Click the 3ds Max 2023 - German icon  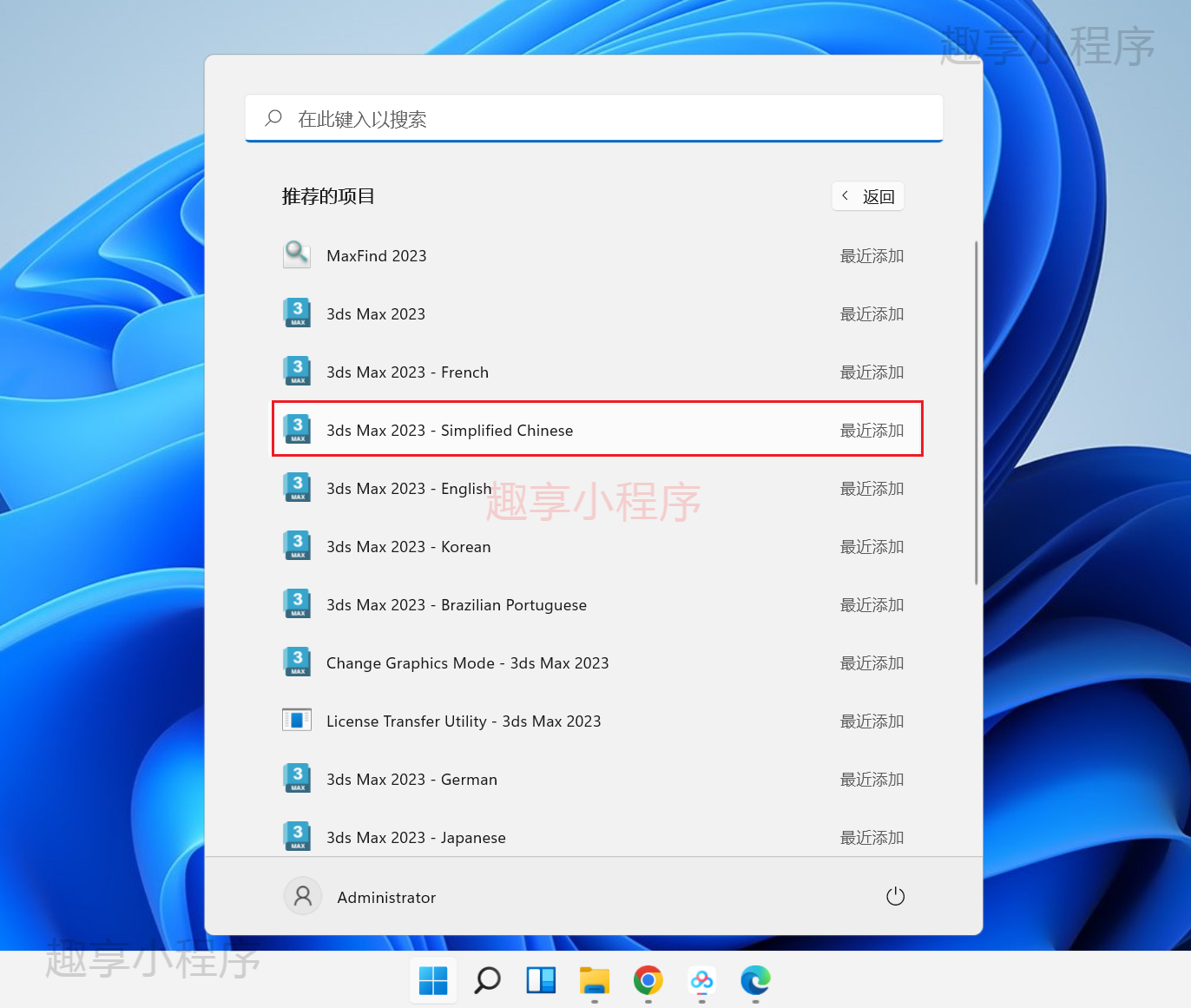point(297,778)
